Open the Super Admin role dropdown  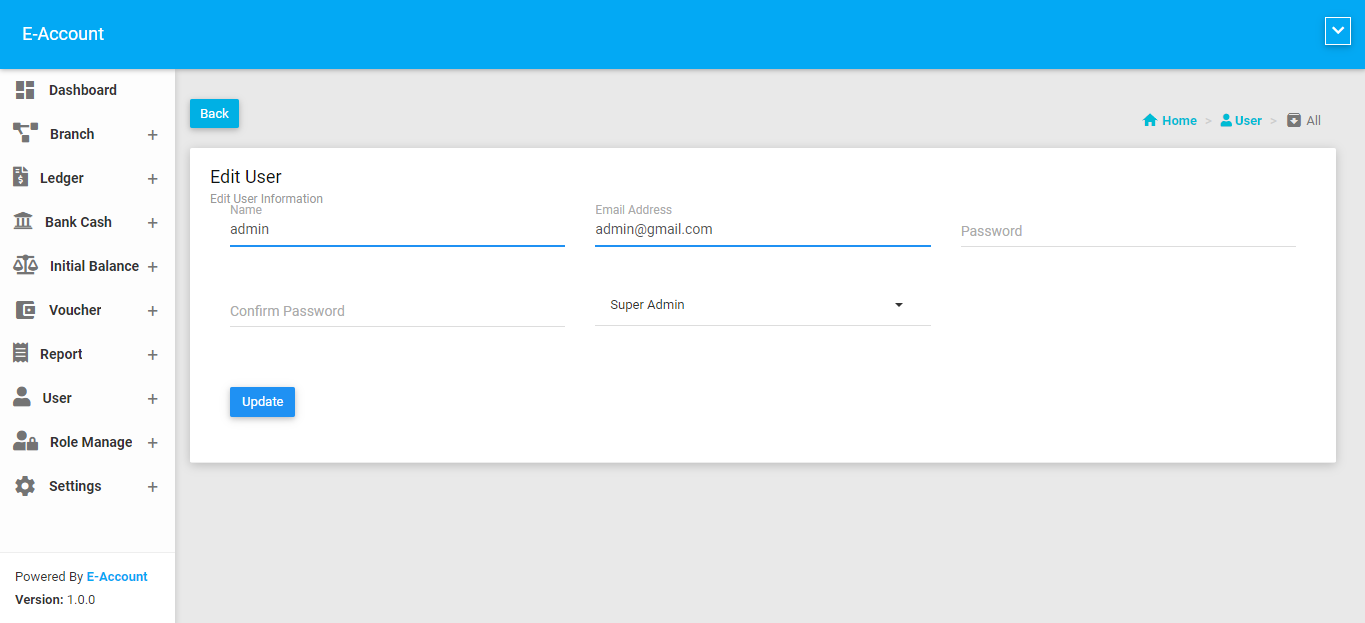click(x=762, y=305)
